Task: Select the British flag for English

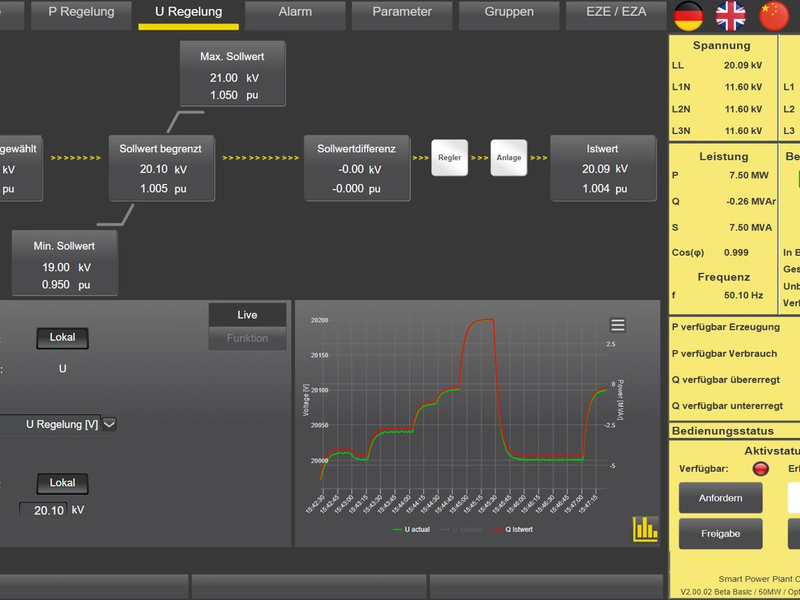Action: (x=730, y=14)
